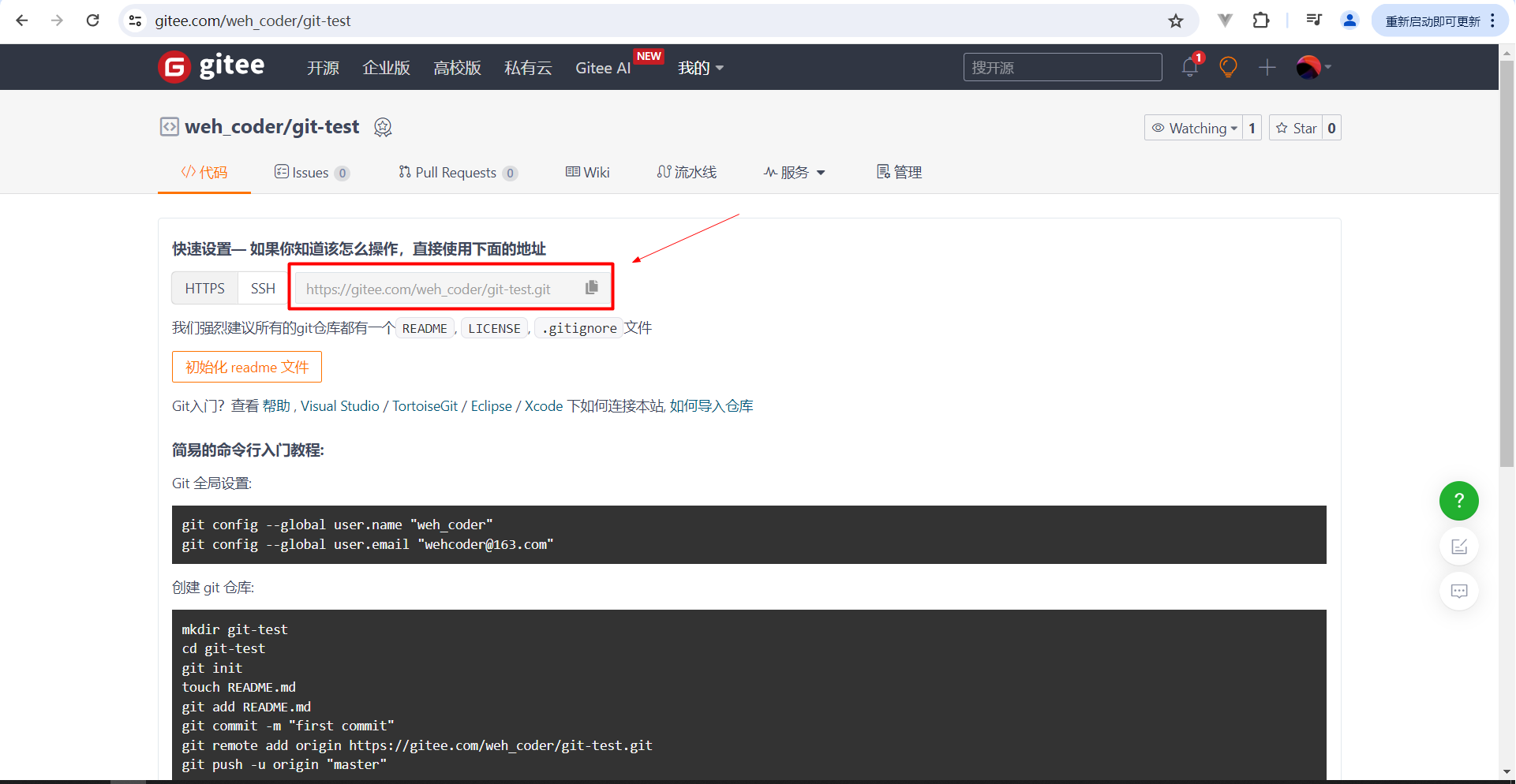Open the TortoiseGit link
This screenshot has width=1516, height=784.
point(425,405)
